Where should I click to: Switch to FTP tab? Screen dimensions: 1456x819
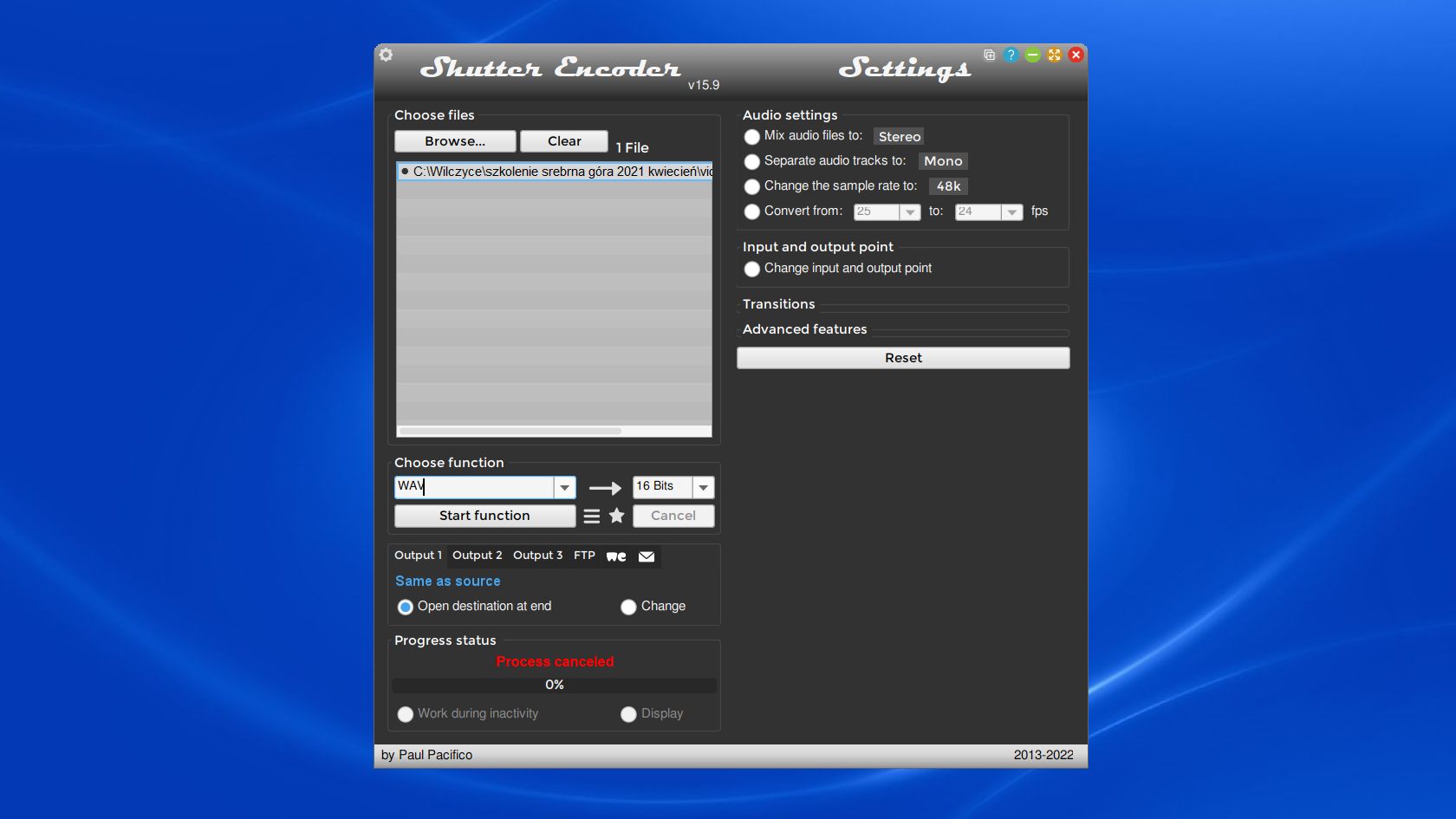pos(584,556)
